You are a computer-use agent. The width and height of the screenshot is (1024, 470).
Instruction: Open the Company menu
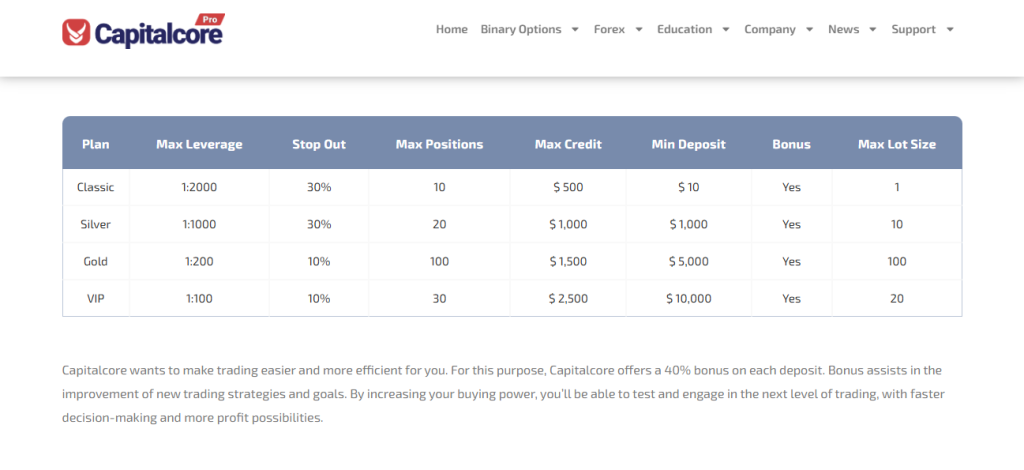(770, 30)
